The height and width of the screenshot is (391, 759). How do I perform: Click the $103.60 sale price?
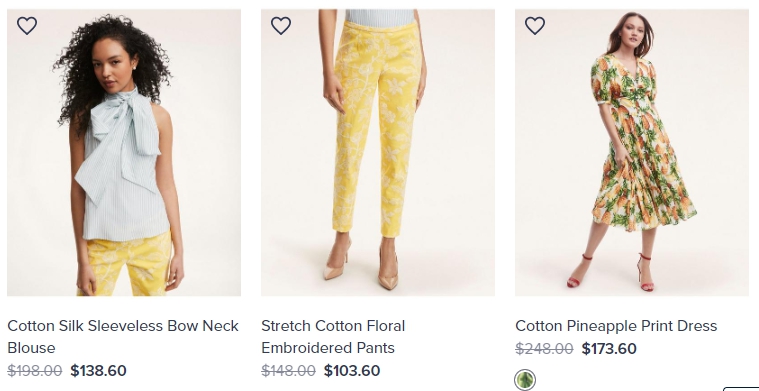point(352,371)
